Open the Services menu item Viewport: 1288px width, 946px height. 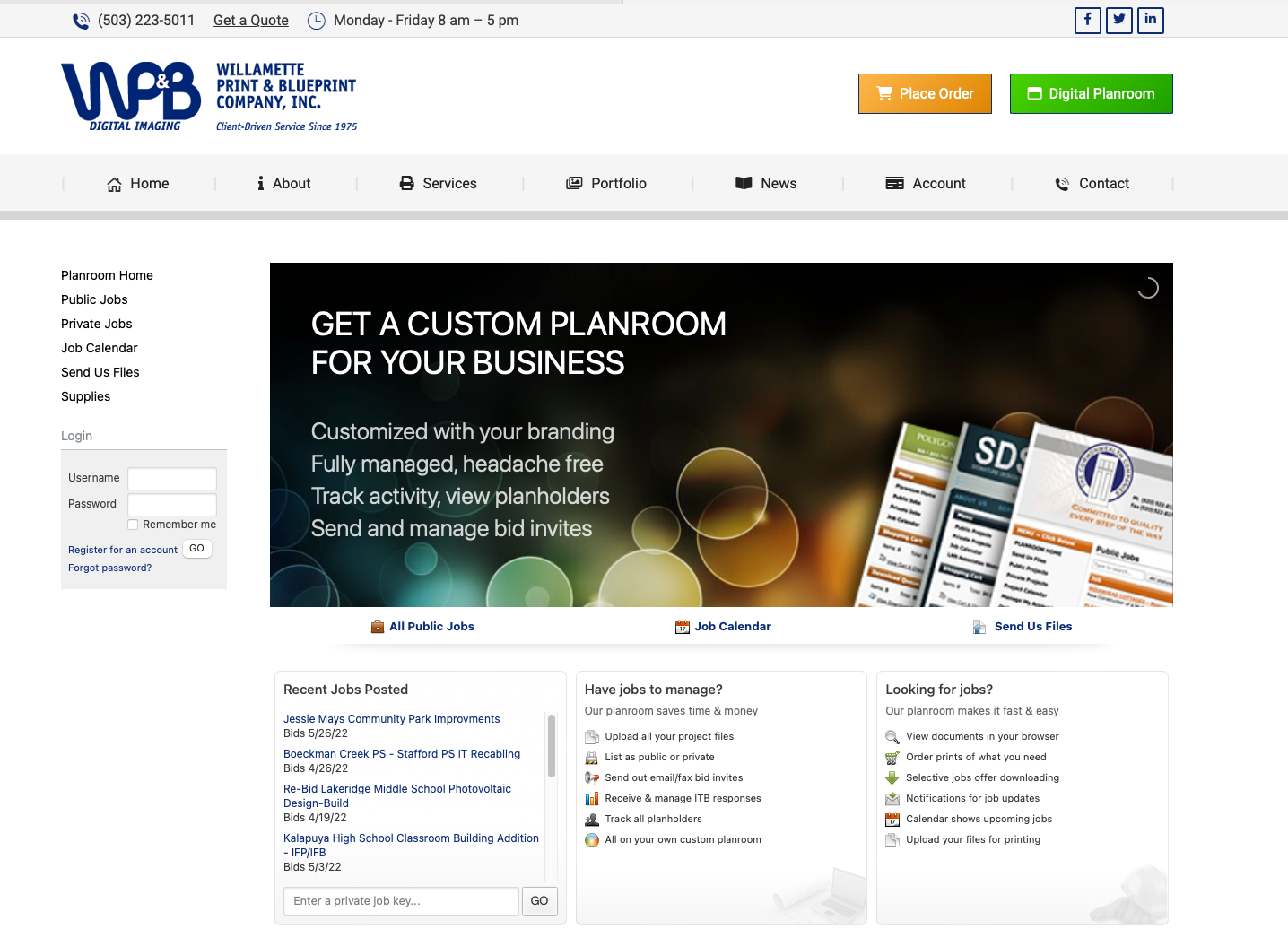438,184
